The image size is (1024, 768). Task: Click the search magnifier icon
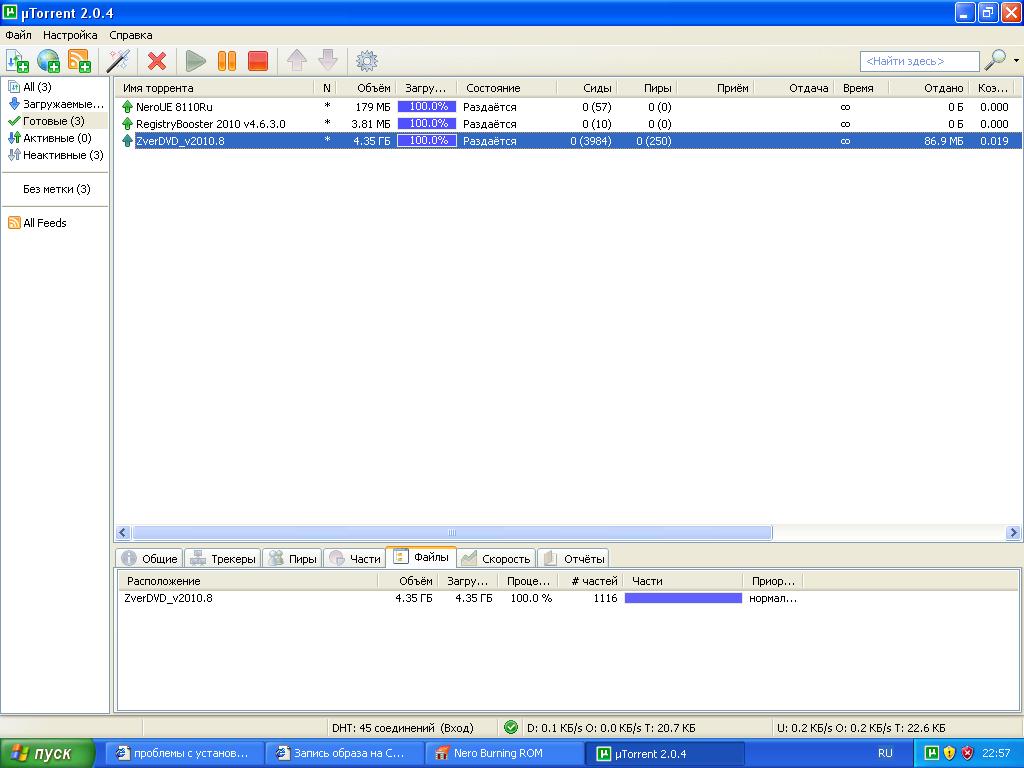coord(995,60)
